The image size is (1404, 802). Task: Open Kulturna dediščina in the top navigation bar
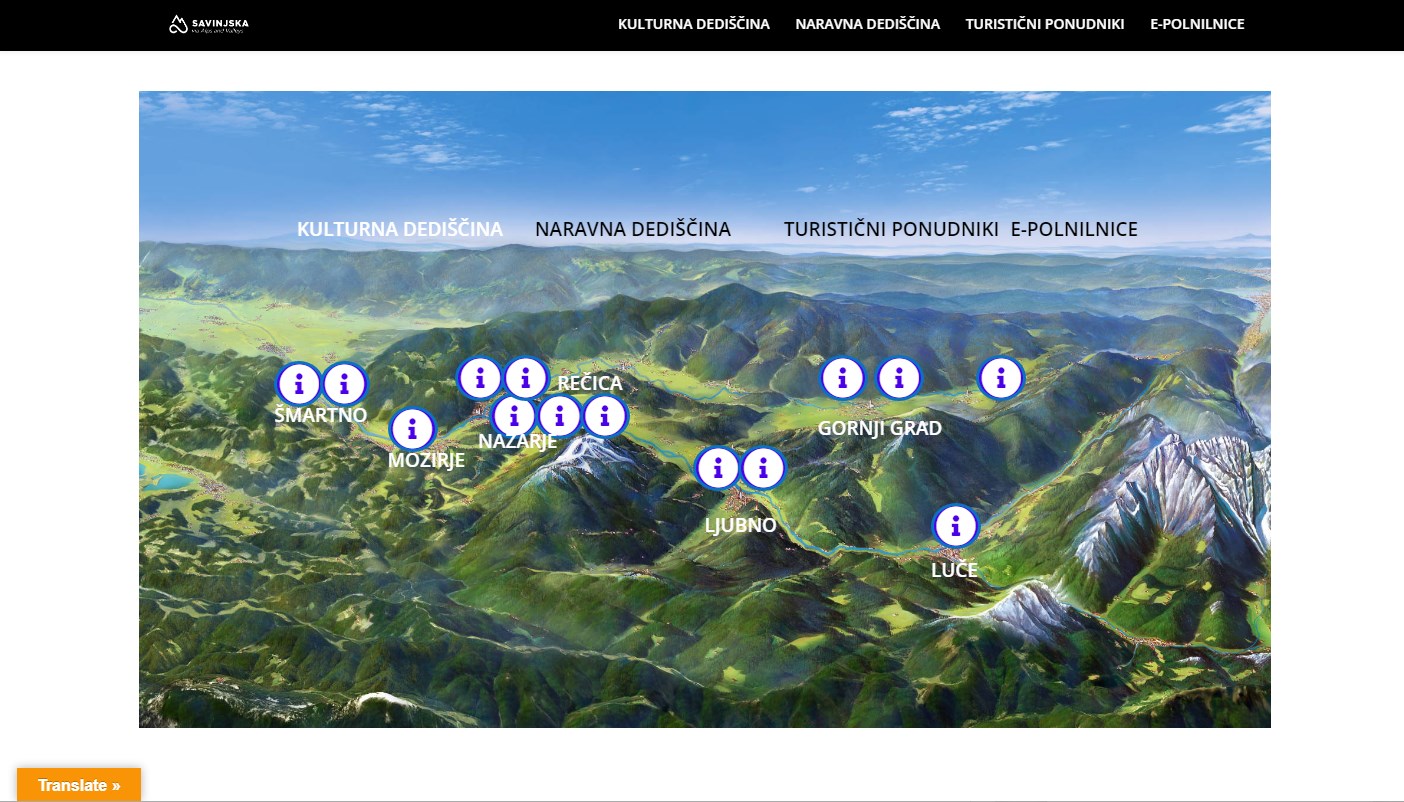click(694, 24)
